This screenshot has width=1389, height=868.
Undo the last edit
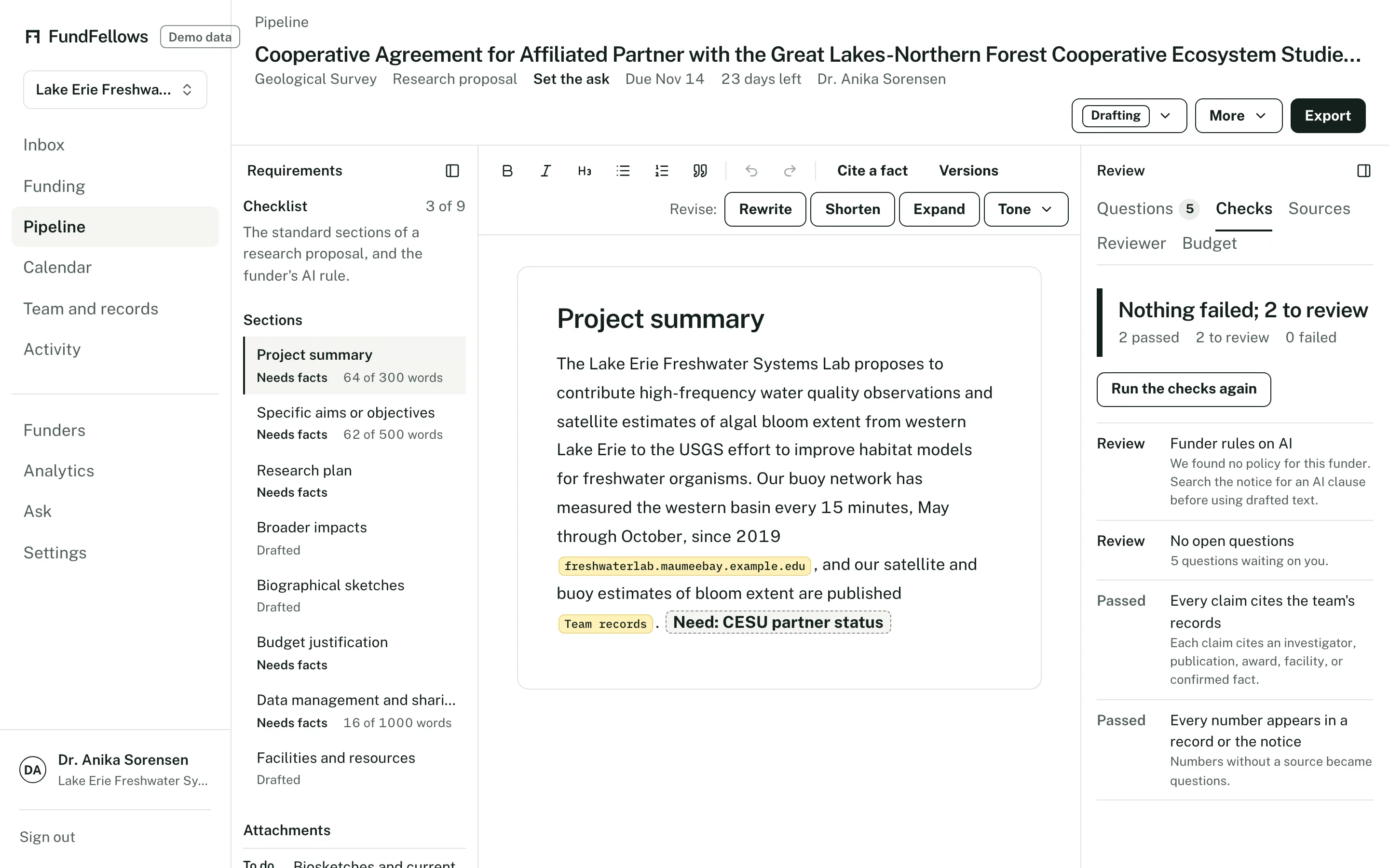(x=751, y=171)
